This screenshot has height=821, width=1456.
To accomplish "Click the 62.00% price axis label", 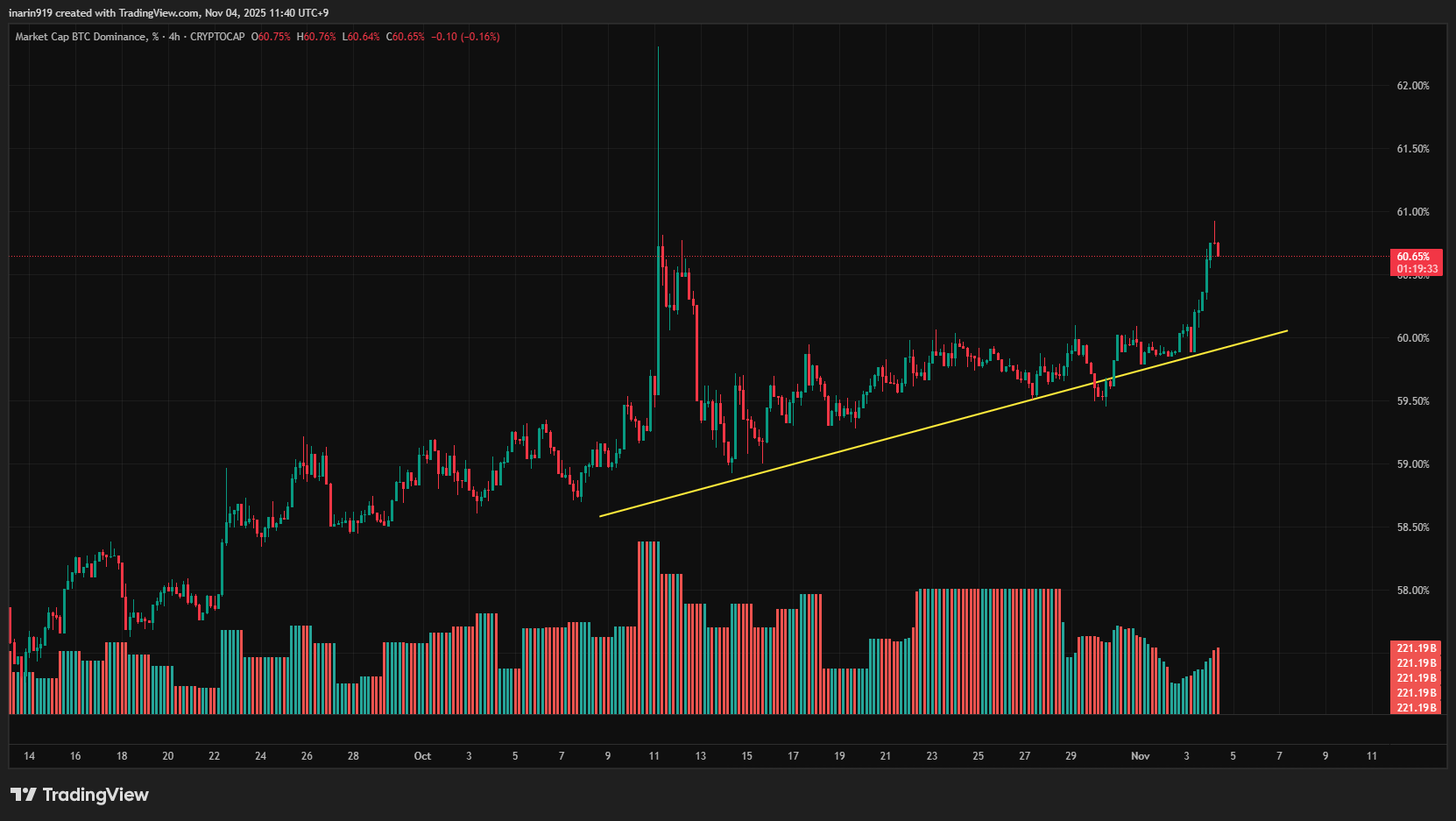I will tap(1412, 86).
